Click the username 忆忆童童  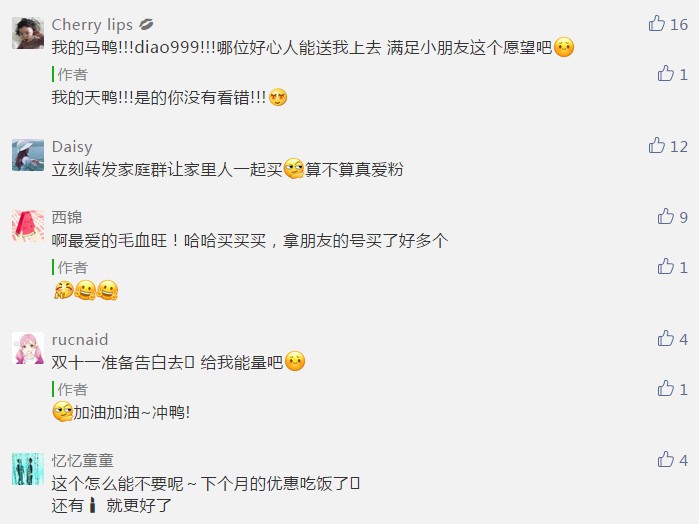[x=82, y=461]
